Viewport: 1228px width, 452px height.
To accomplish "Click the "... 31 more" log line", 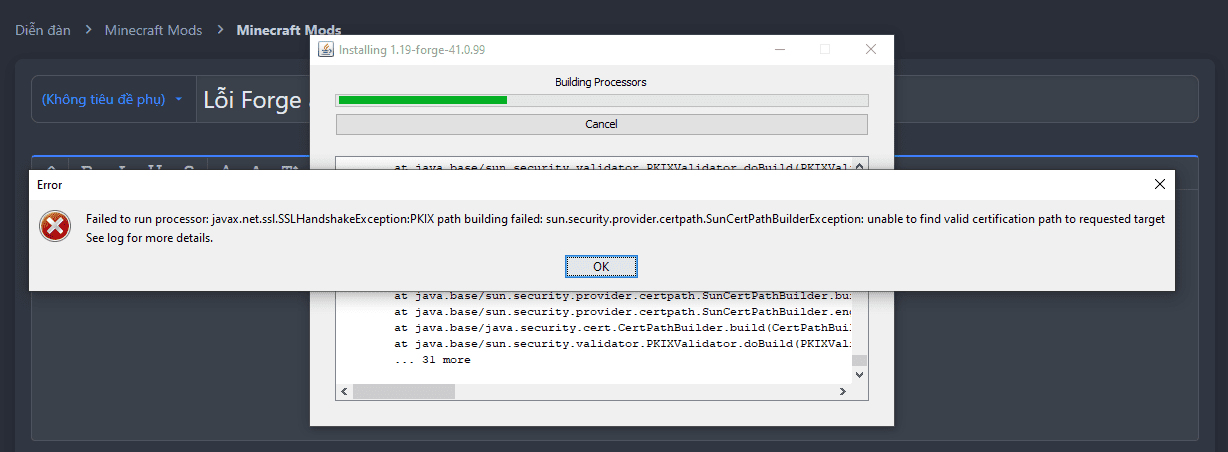I will tap(432, 360).
